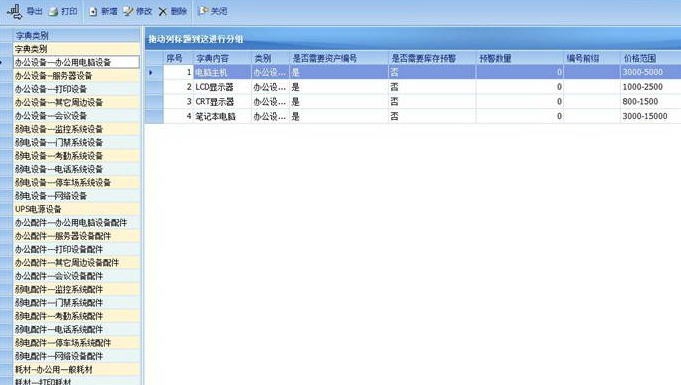681x385 pixels.
Task: Click the price range 1000-2500 cell
Action: (x=651, y=87)
